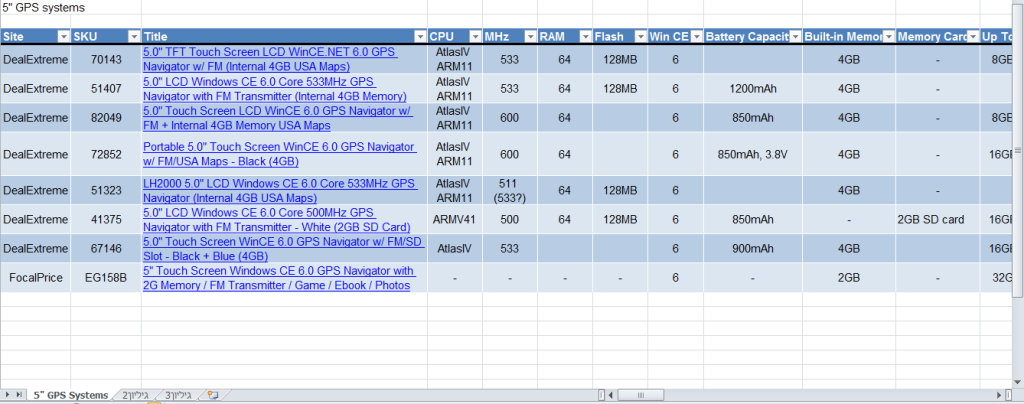Viewport: 1024px width, 404px height.
Task: Select the SKU cell 41375
Action: tap(106, 219)
